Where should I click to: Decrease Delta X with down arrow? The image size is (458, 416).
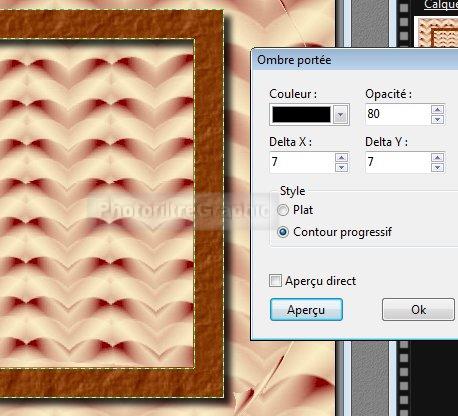coord(341,167)
